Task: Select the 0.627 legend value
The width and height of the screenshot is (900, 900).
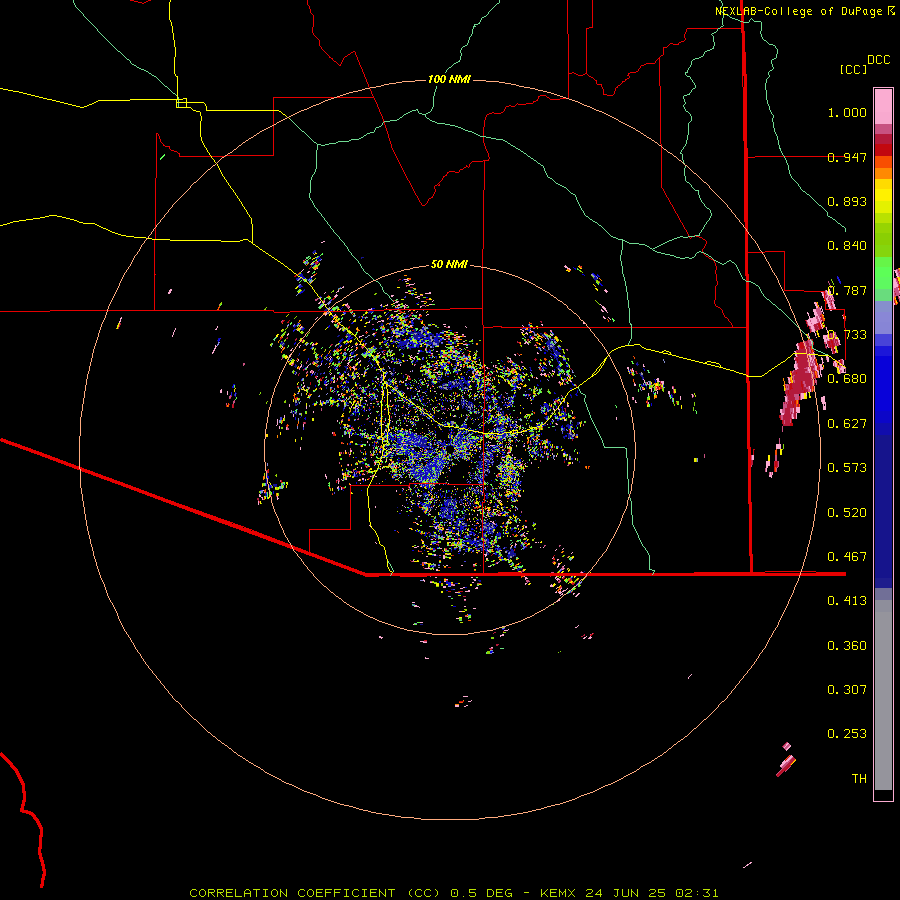Action: [x=847, y=424]
